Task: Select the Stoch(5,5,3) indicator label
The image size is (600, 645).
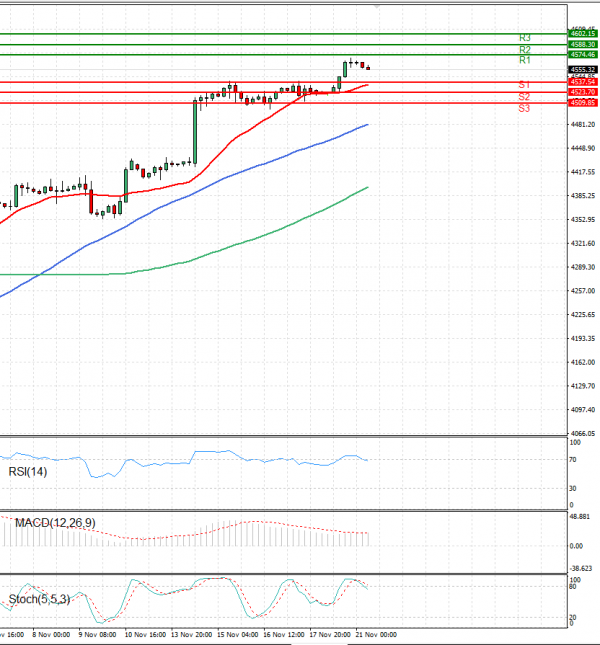Action: (39, 599)
